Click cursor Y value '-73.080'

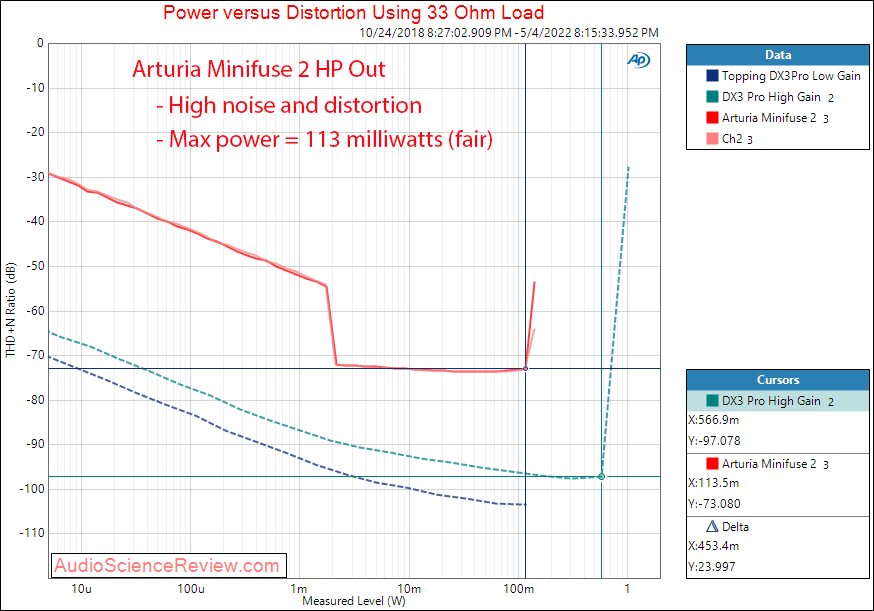pyautogui.click(x=715, y=504)
